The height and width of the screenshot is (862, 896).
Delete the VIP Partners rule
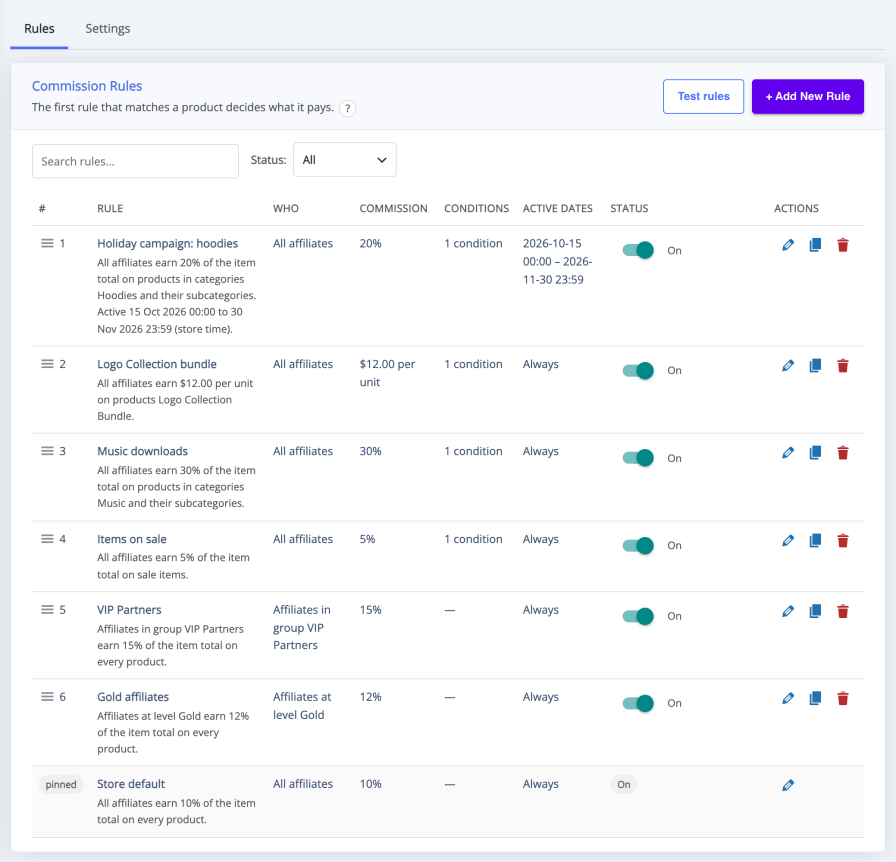click(x=843, y=611)
